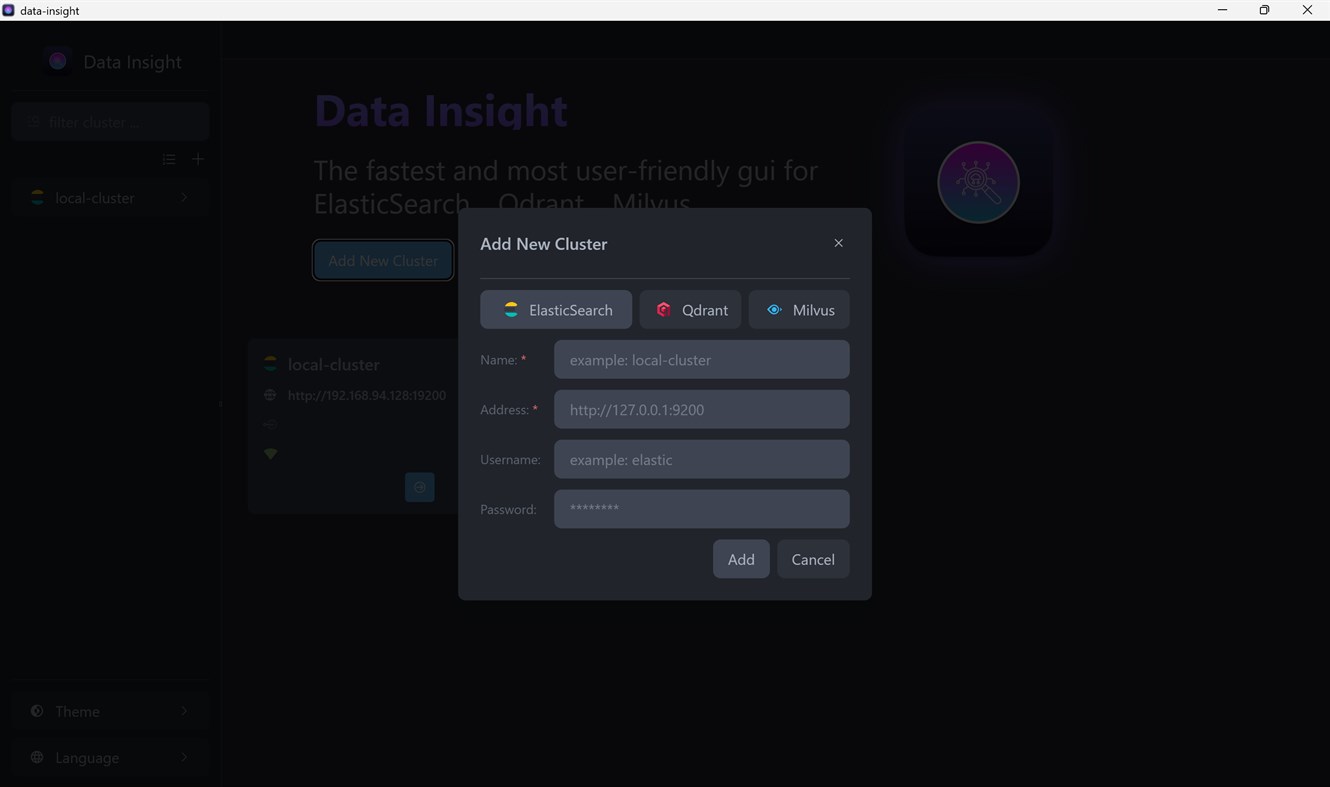The width and height of the screenshot is (1330, 787).
Task: Click the large Data Insight app logo
Action: (978, 182)
